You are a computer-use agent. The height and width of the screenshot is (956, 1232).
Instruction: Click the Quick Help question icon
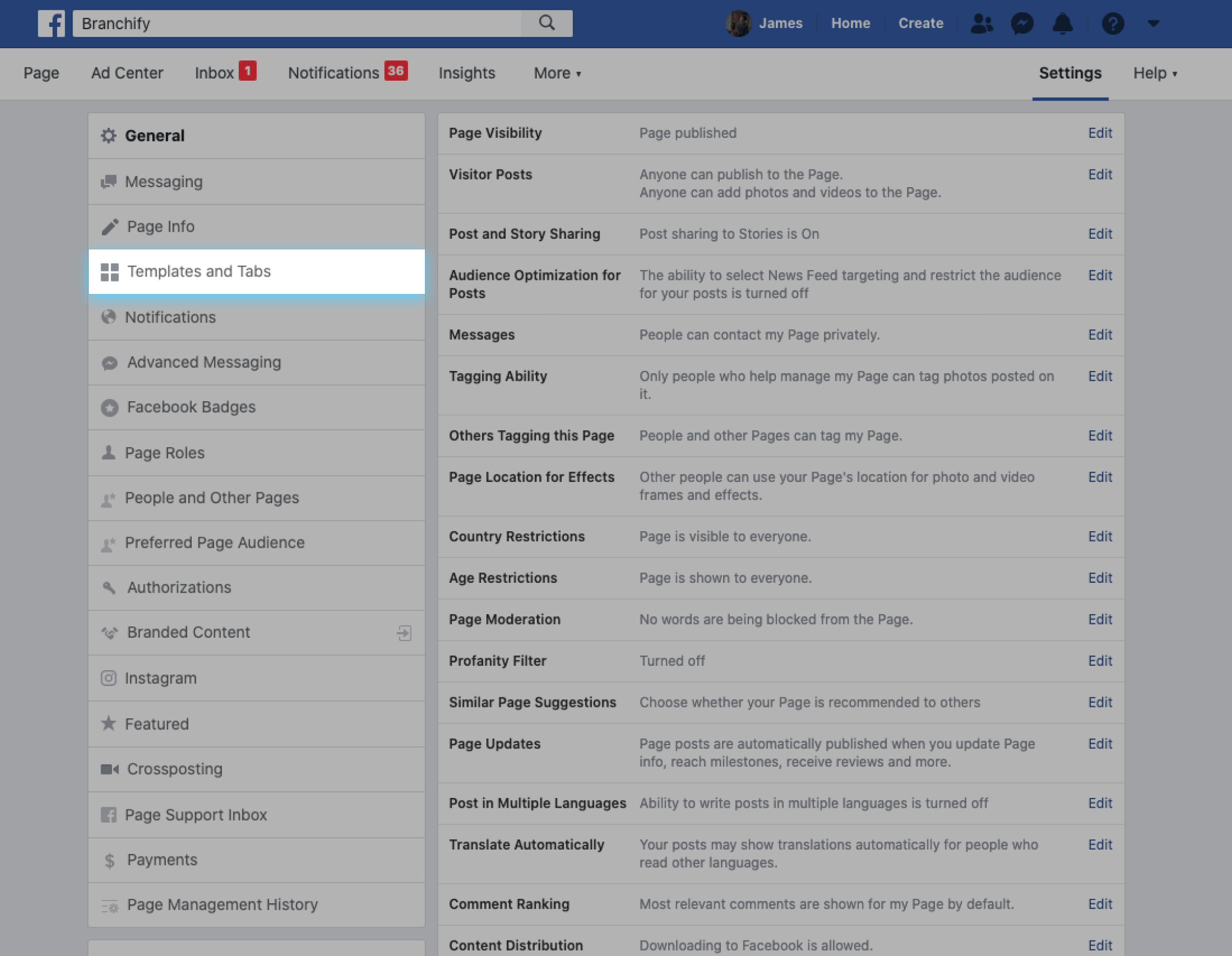pyautogui.click(x=1112, y=24)
